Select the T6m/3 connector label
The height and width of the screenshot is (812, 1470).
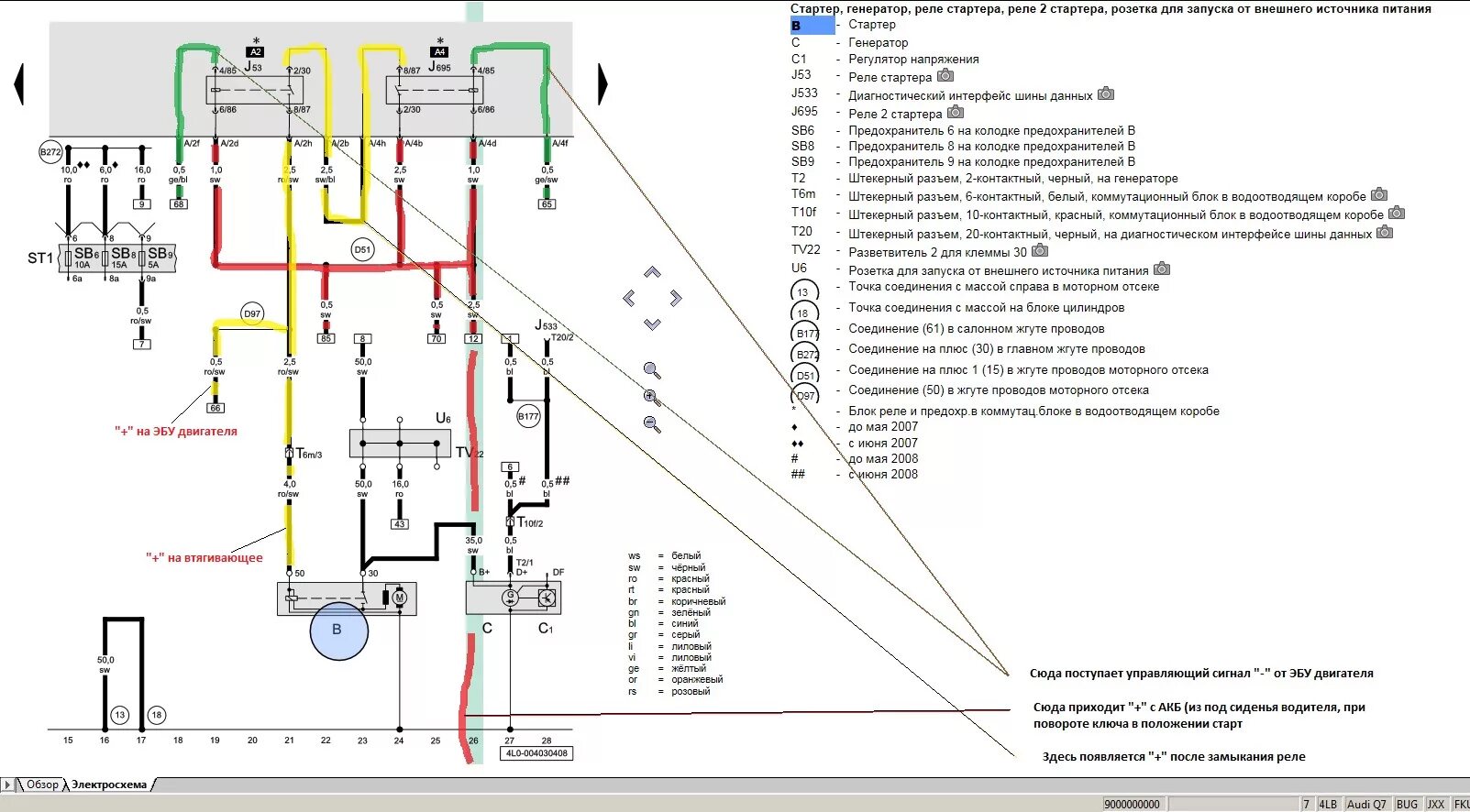[x=309, y=454]
